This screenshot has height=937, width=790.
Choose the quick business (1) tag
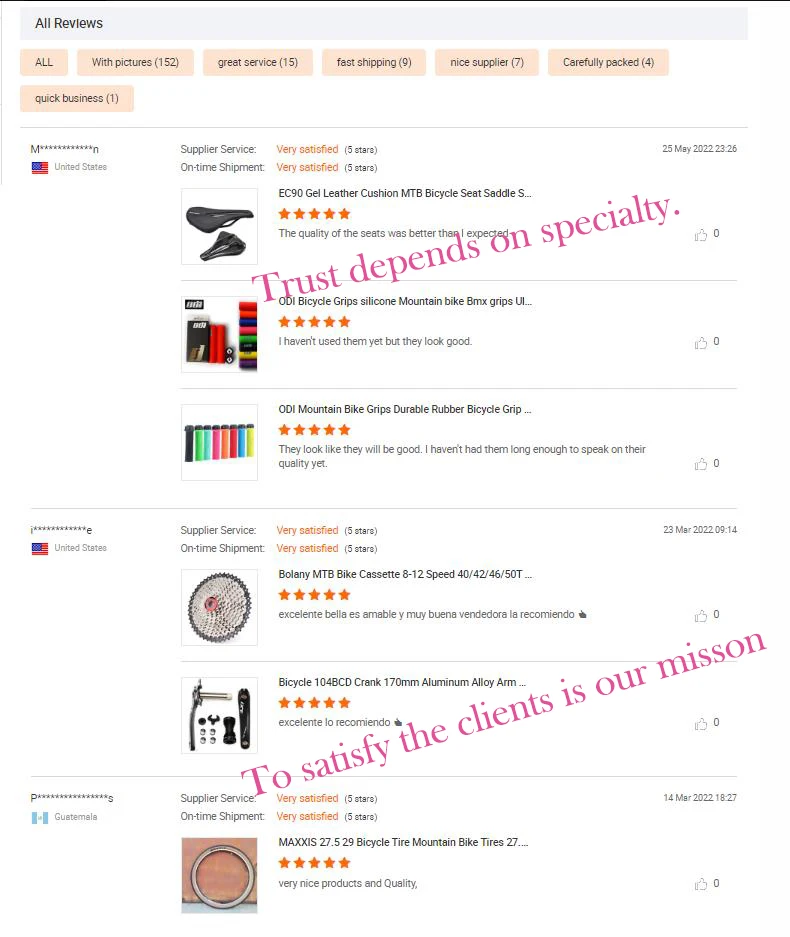coord(76,98)
